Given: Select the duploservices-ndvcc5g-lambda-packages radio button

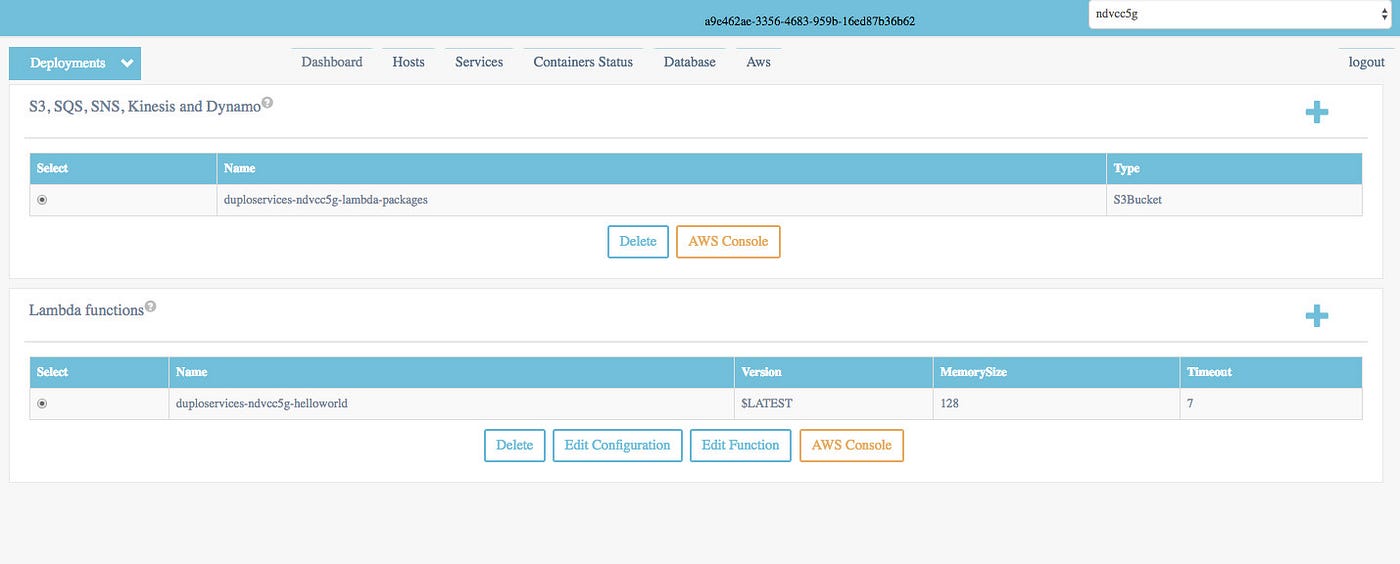Looking at the screenshot, I should coord(42,200).
